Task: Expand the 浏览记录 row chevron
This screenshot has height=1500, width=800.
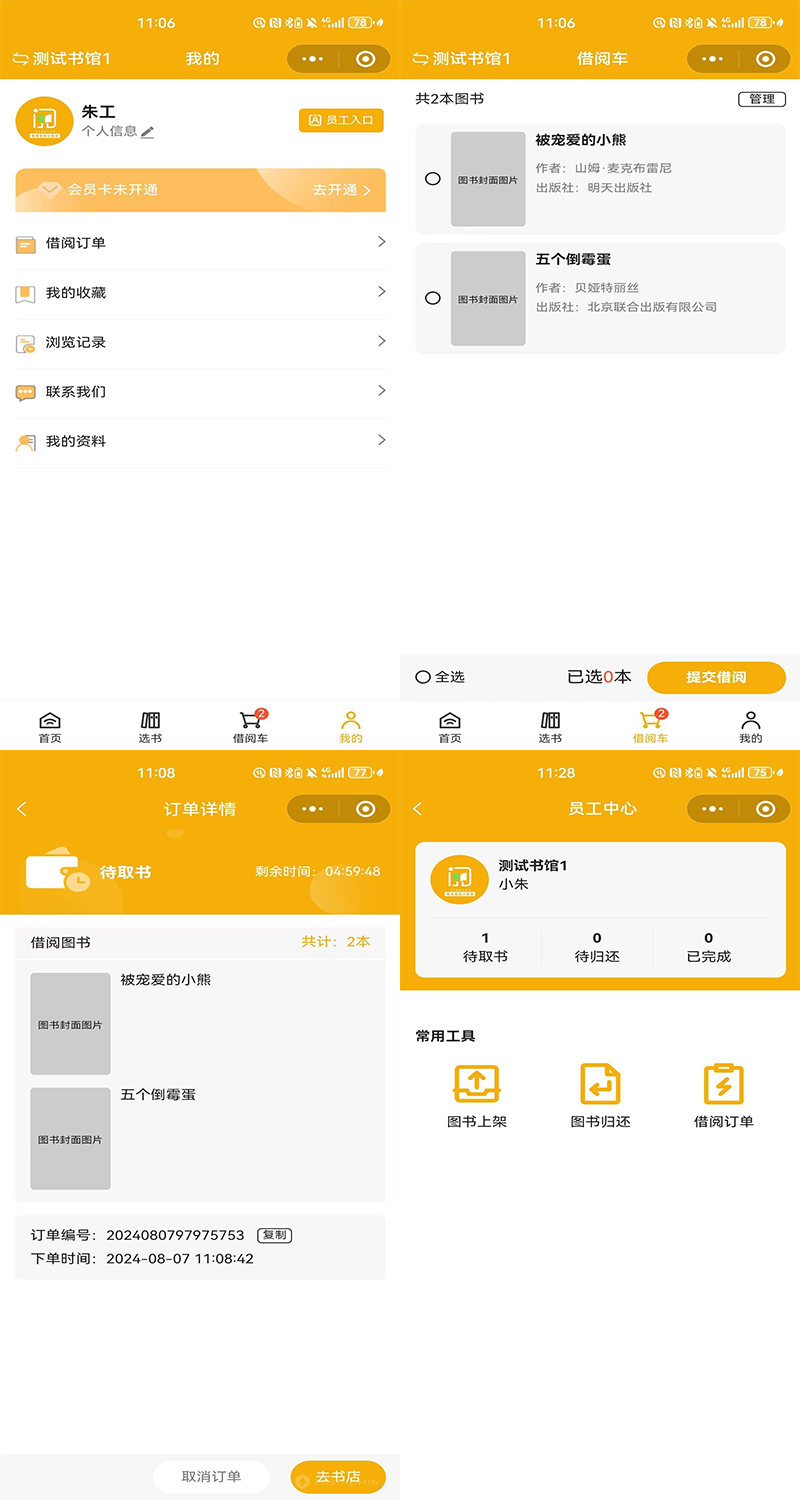Action: pyautogui.click(x=381, y=341)
